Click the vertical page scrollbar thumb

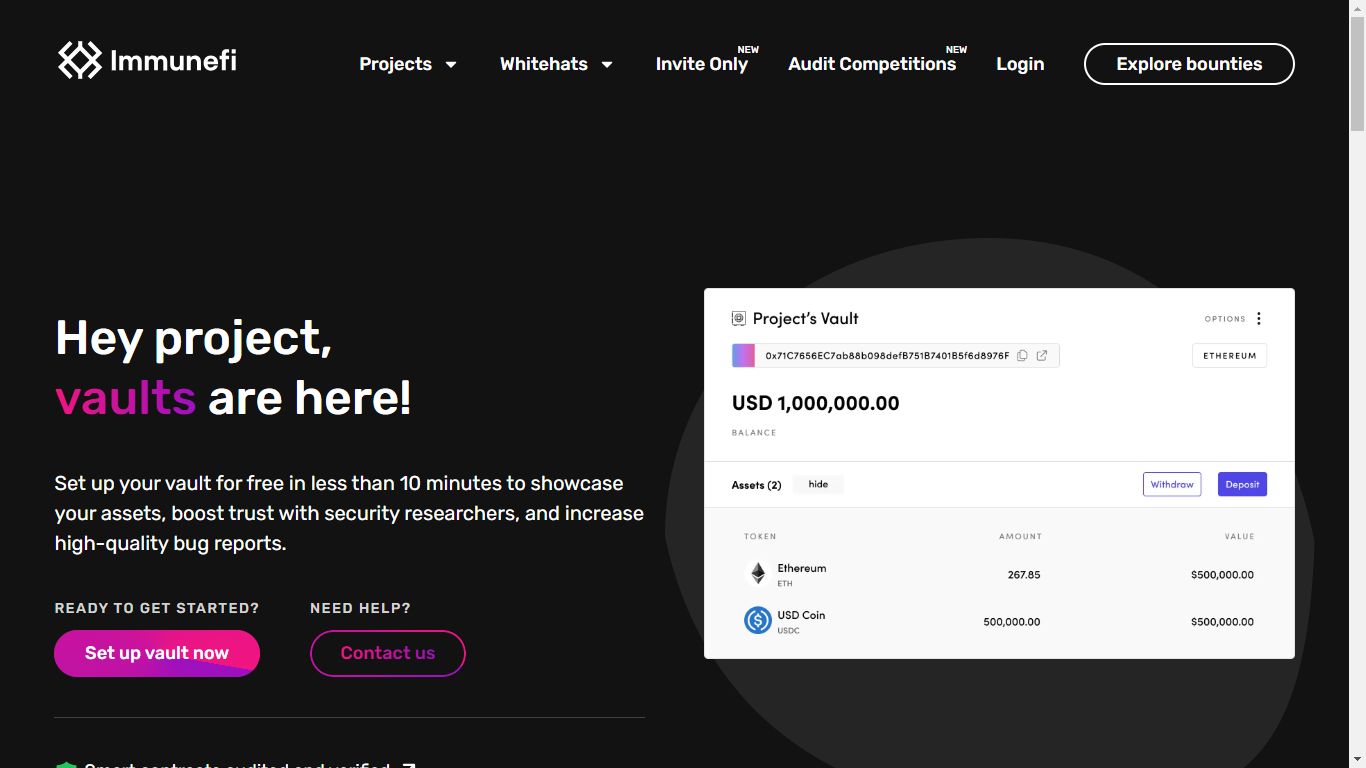1357,75
